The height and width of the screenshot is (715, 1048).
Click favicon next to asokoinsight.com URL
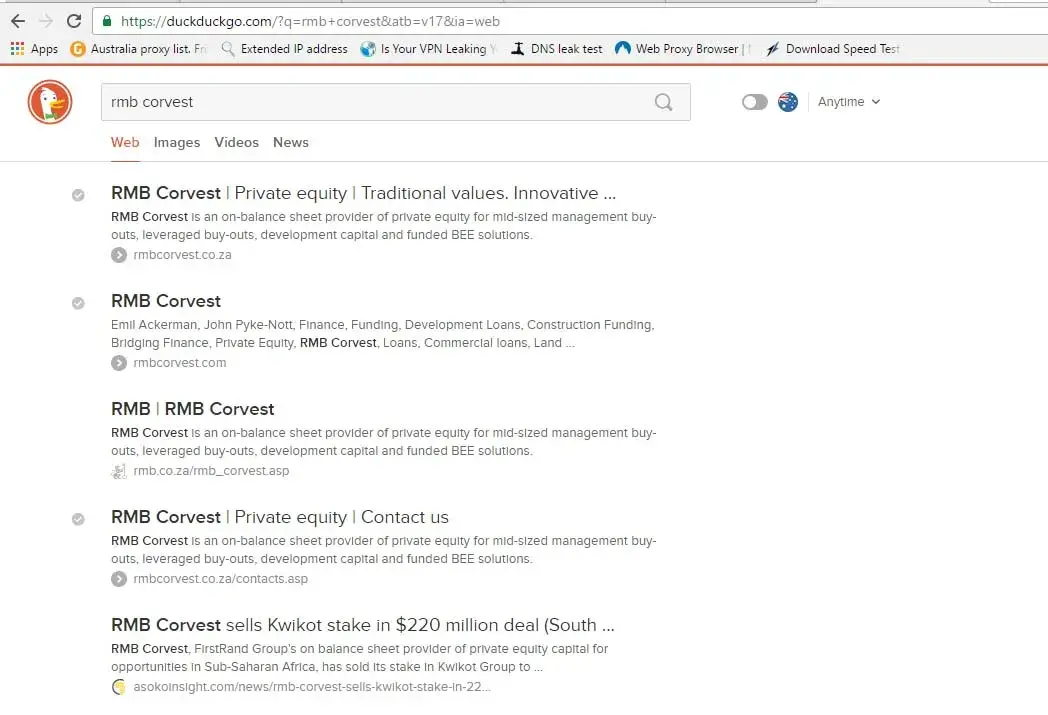[119, 687]
